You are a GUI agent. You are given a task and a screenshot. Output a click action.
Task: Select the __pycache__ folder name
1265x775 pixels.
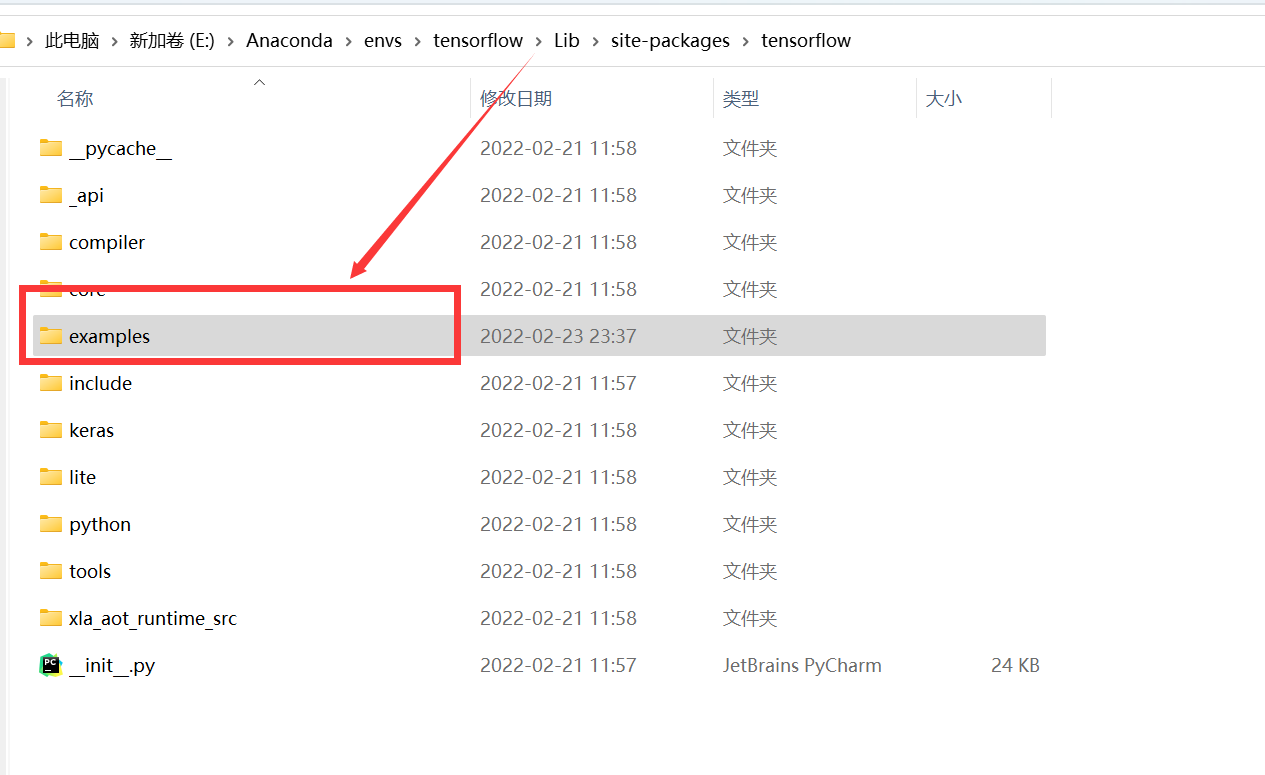coord(120,149)
